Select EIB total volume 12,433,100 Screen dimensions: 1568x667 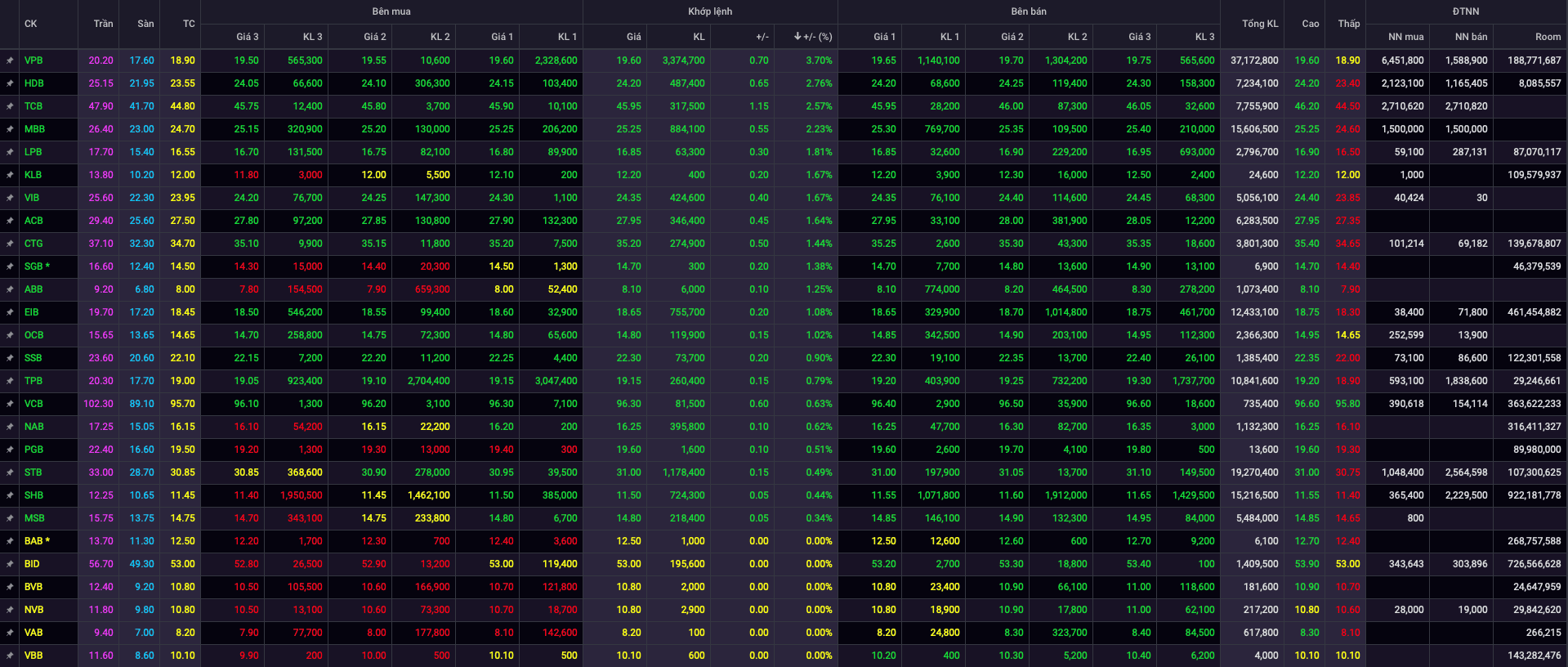[1254, 312]
